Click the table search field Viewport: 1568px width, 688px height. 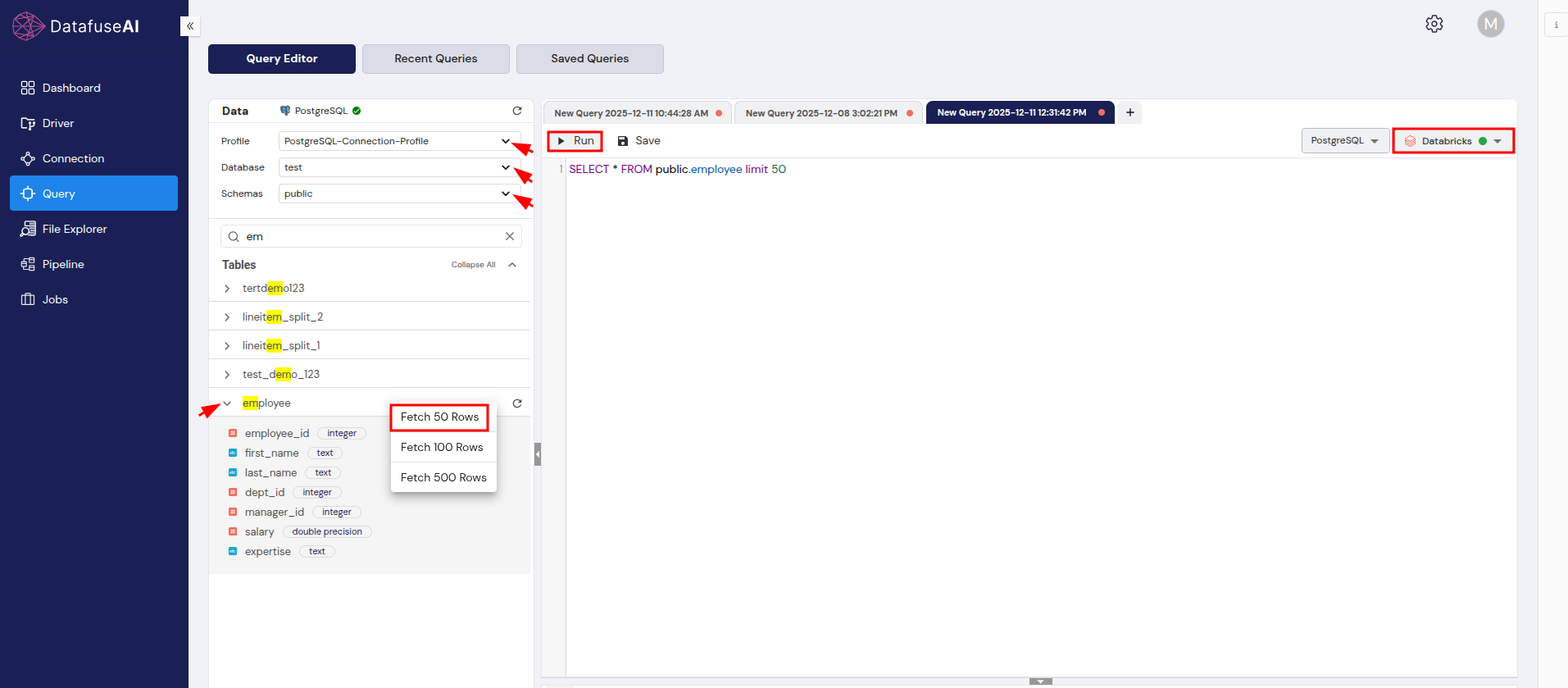(371, 236)
